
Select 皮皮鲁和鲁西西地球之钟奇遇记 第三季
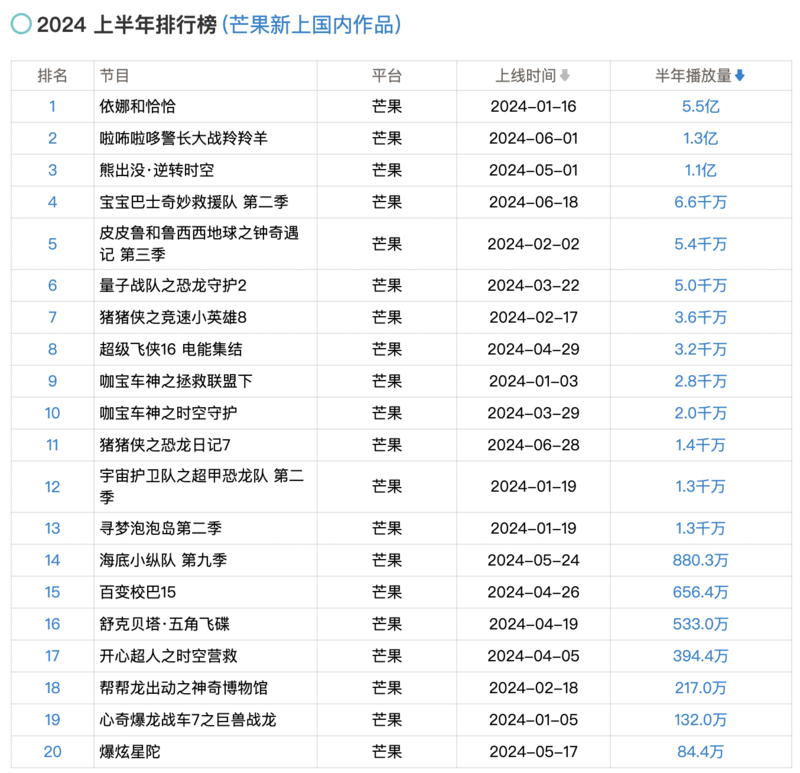199,243
